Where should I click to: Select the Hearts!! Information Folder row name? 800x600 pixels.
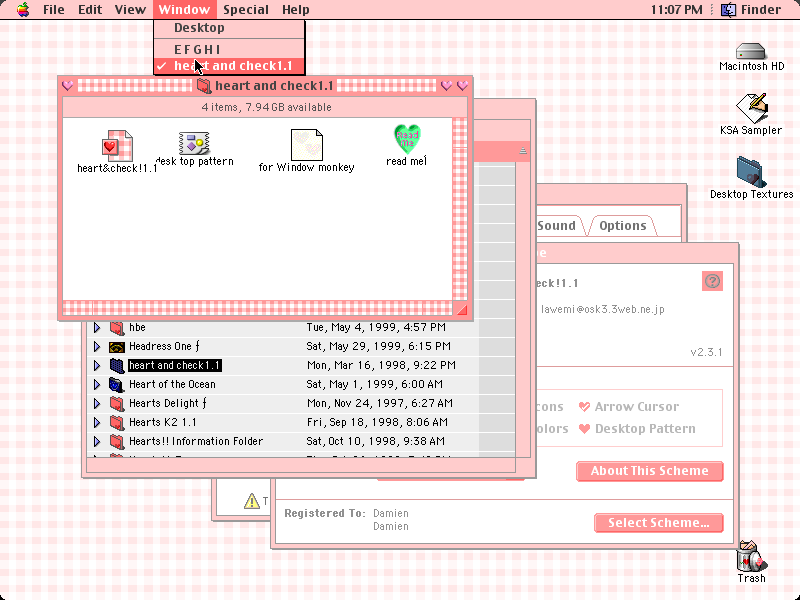click(x=196, y=442)
